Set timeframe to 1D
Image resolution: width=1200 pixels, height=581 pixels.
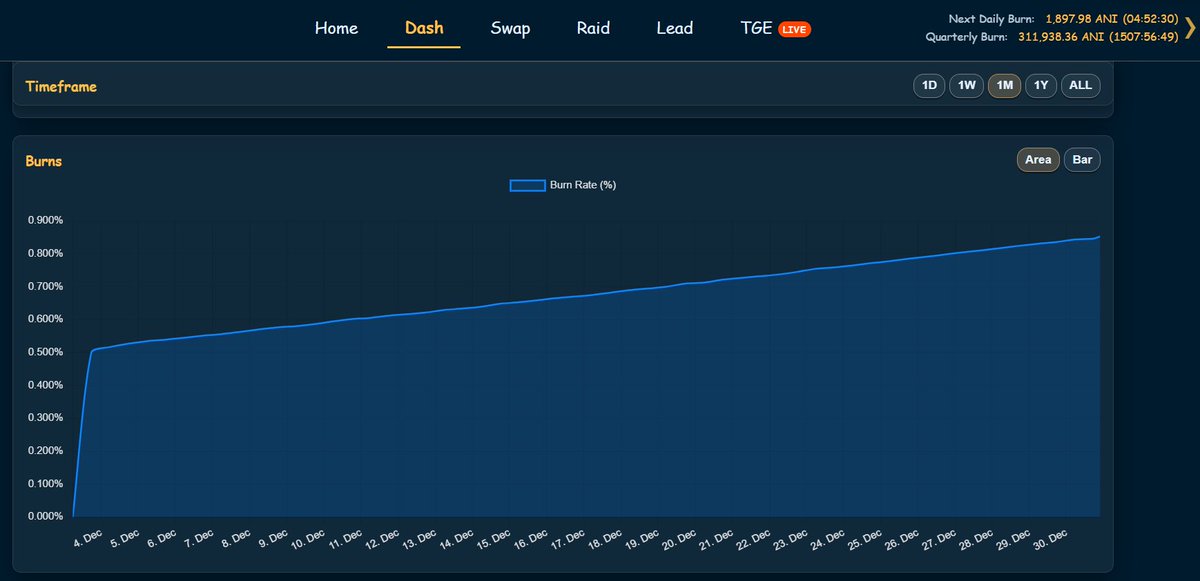click(x=929, y=86)
